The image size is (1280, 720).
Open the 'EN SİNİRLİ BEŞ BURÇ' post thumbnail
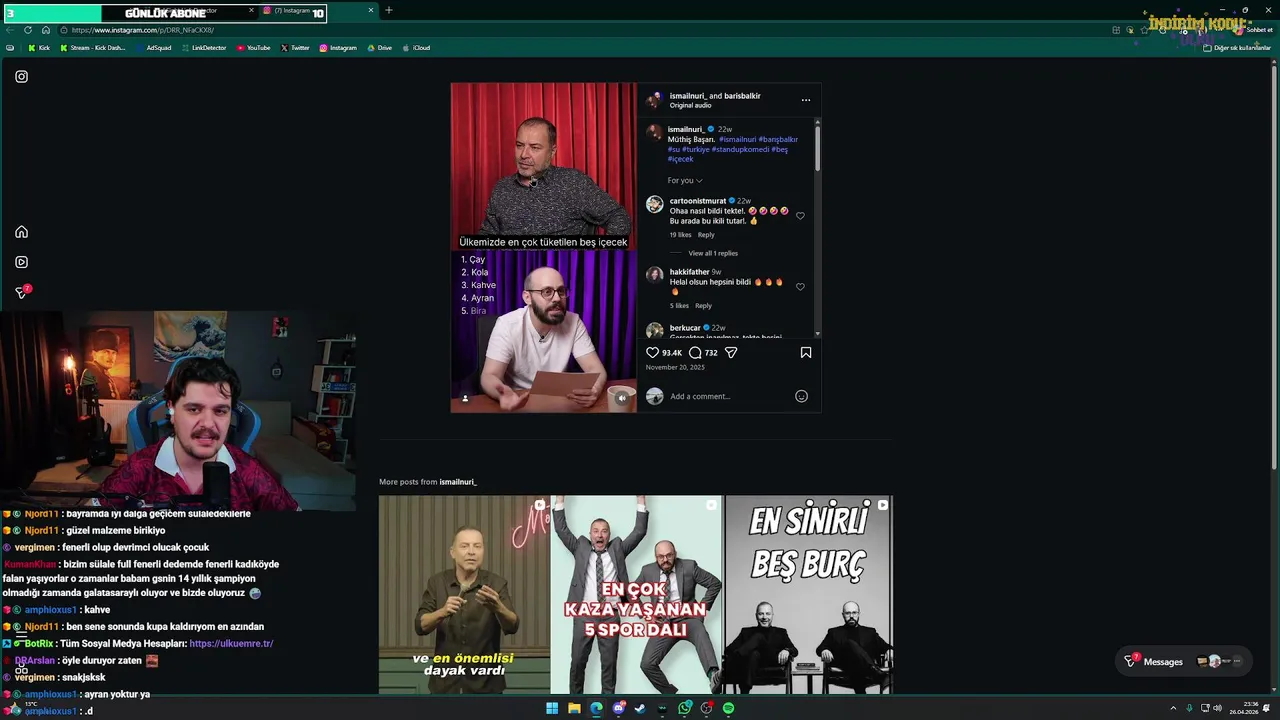pyautogui.click(x=809, y=595)
